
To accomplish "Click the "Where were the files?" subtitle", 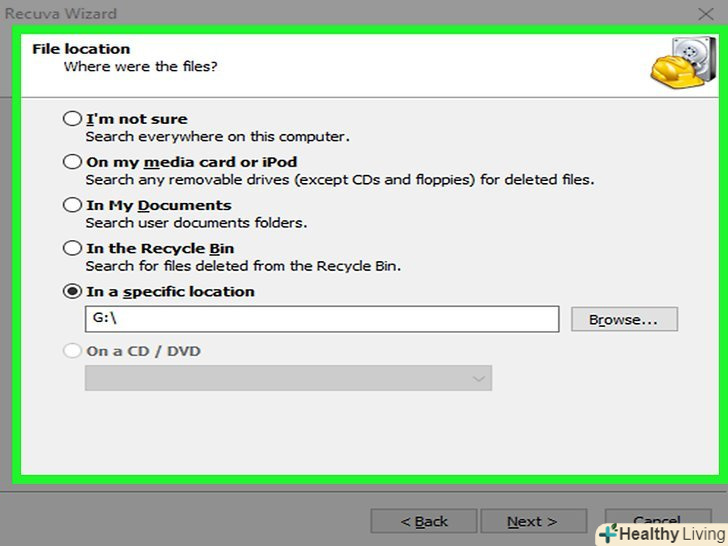I will [140, 67].
